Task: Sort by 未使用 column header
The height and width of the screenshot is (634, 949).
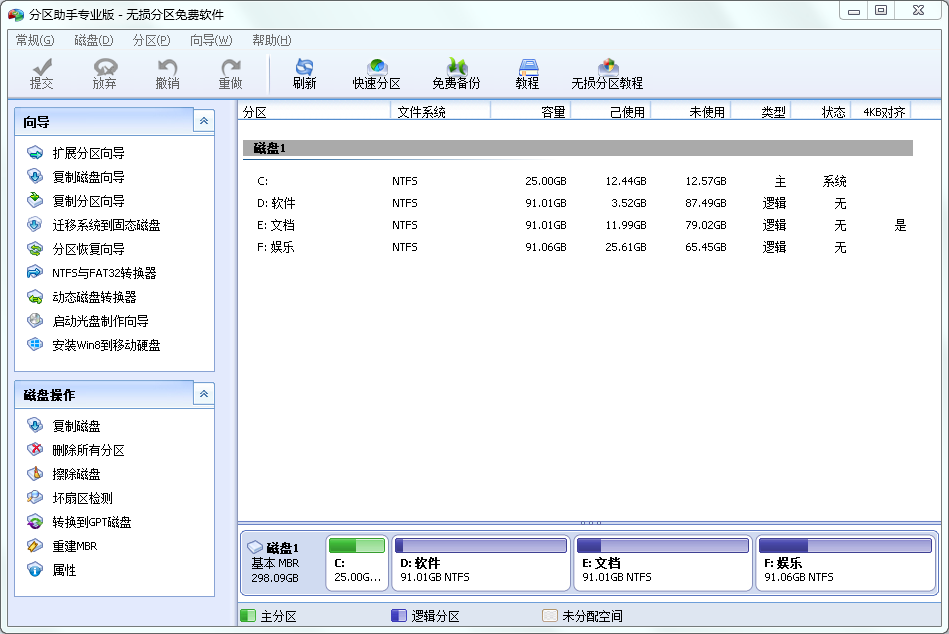Action: (691, 111)
